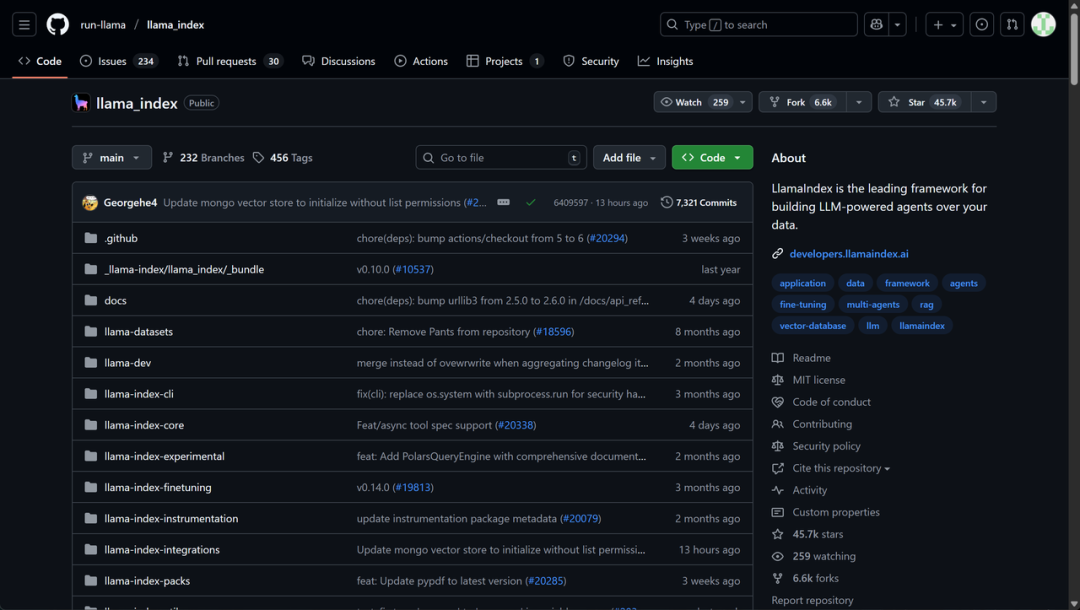Go to GitHub home via Octocat logo
The height and width of the screenshot is (610, 1080).
(x=58, y=25)
